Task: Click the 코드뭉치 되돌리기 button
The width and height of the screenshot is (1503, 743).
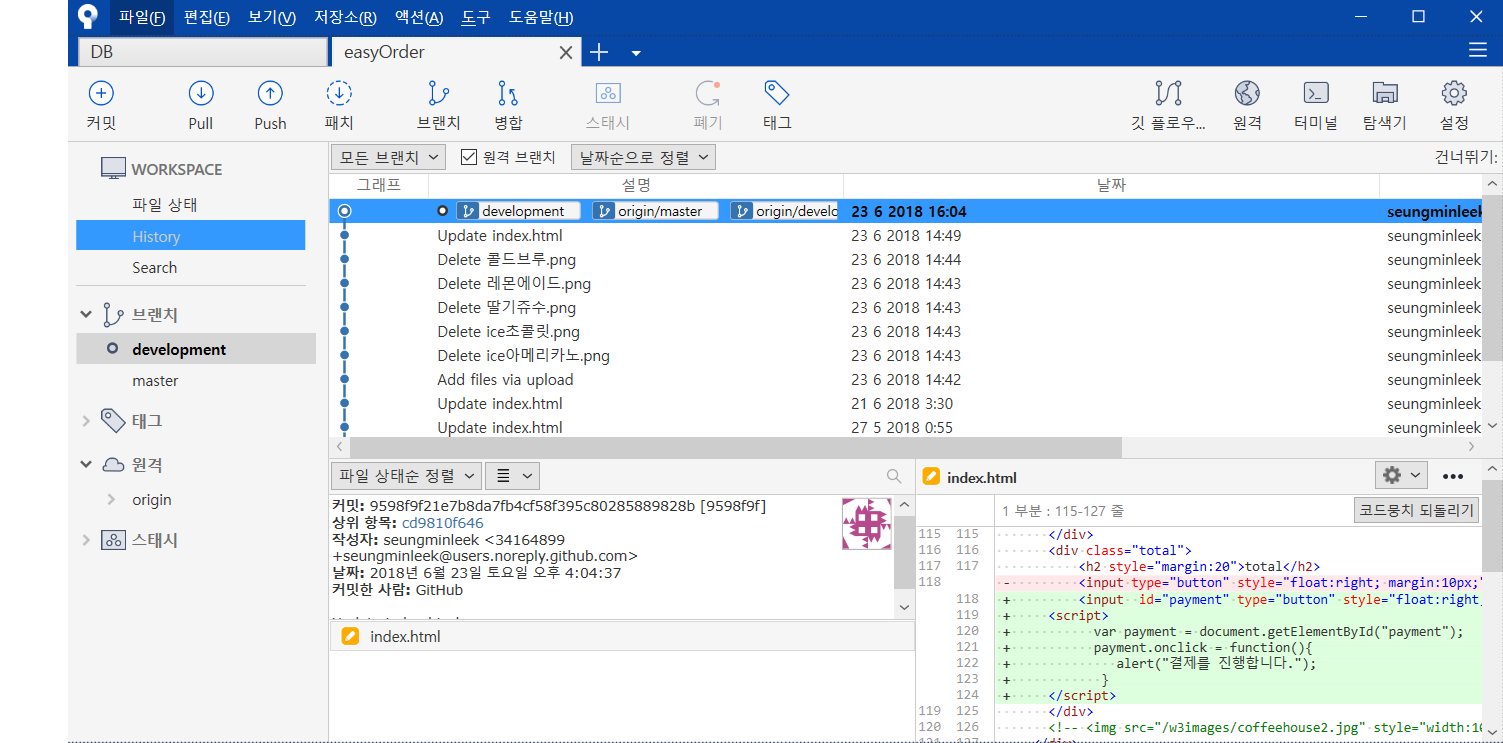Action: (x=1416, y=510)
